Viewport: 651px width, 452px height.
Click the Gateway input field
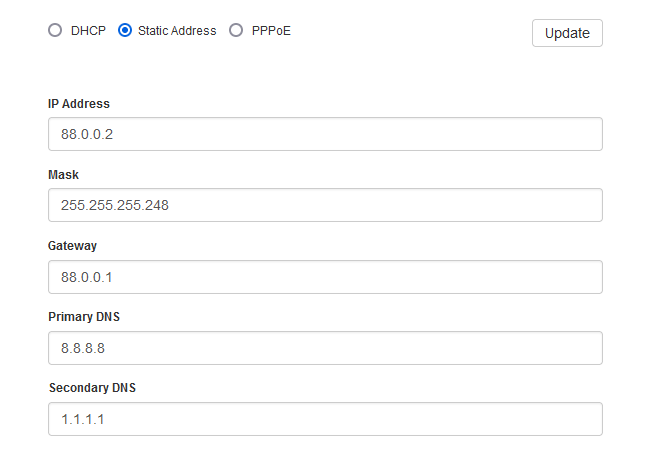click(x=325, y=277)
